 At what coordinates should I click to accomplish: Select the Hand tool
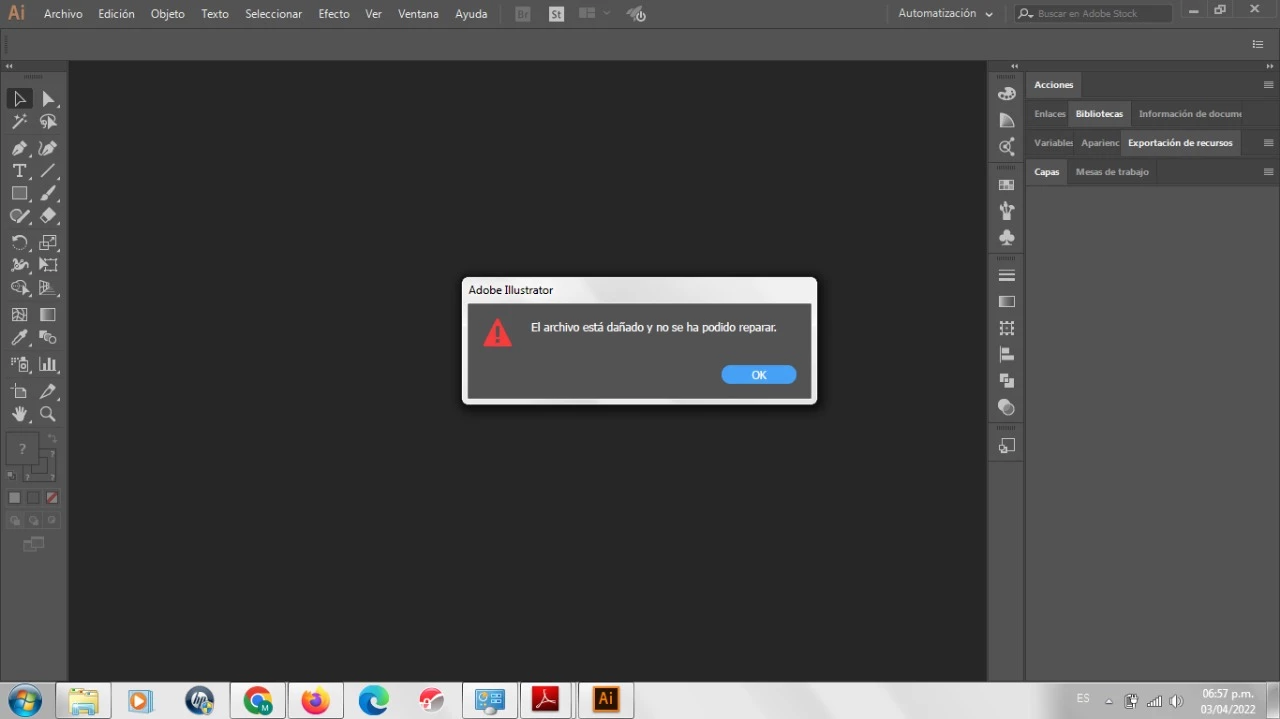coord(19,414)
